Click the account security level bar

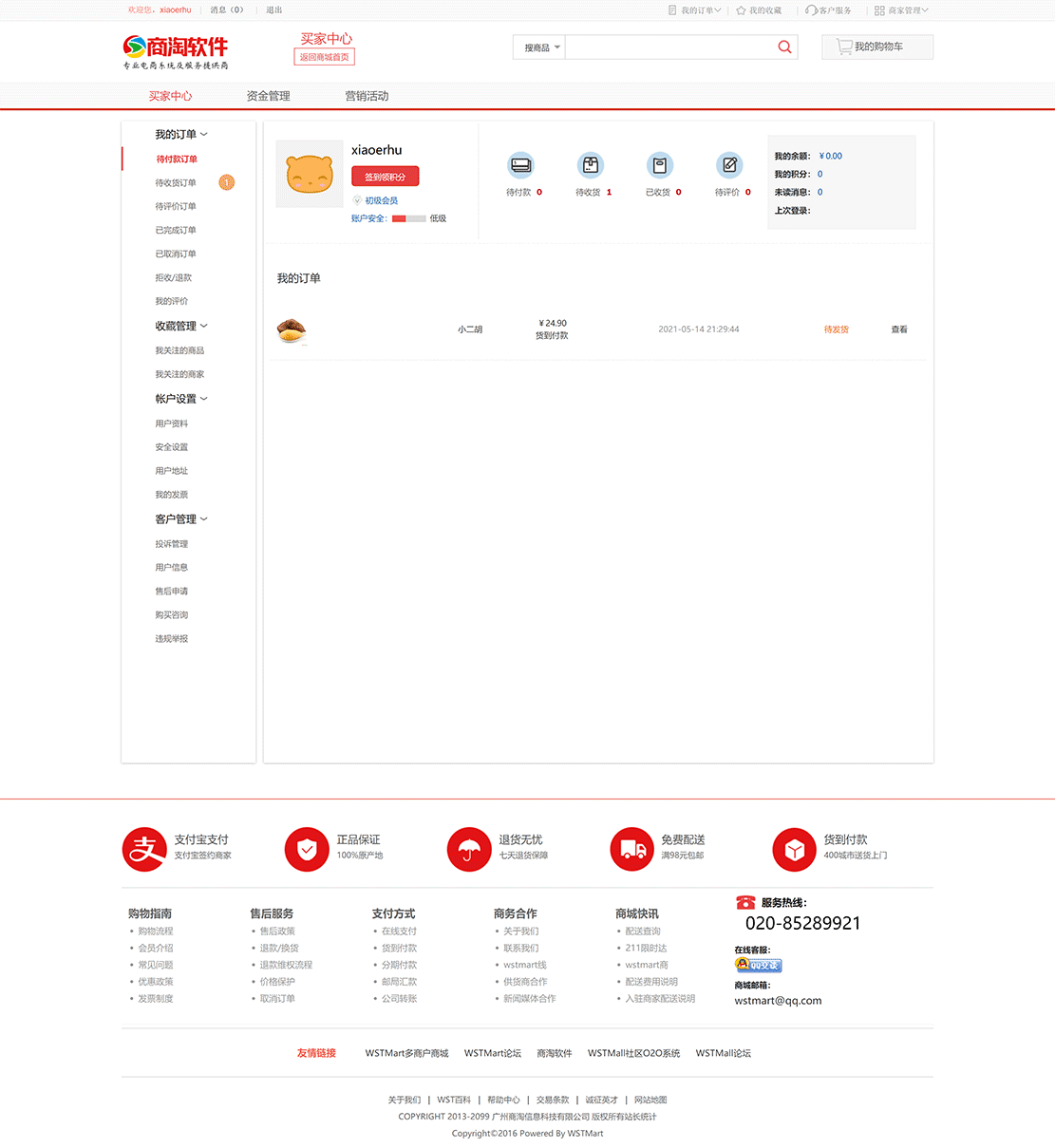pyautogui.click(x=408, y=218)
